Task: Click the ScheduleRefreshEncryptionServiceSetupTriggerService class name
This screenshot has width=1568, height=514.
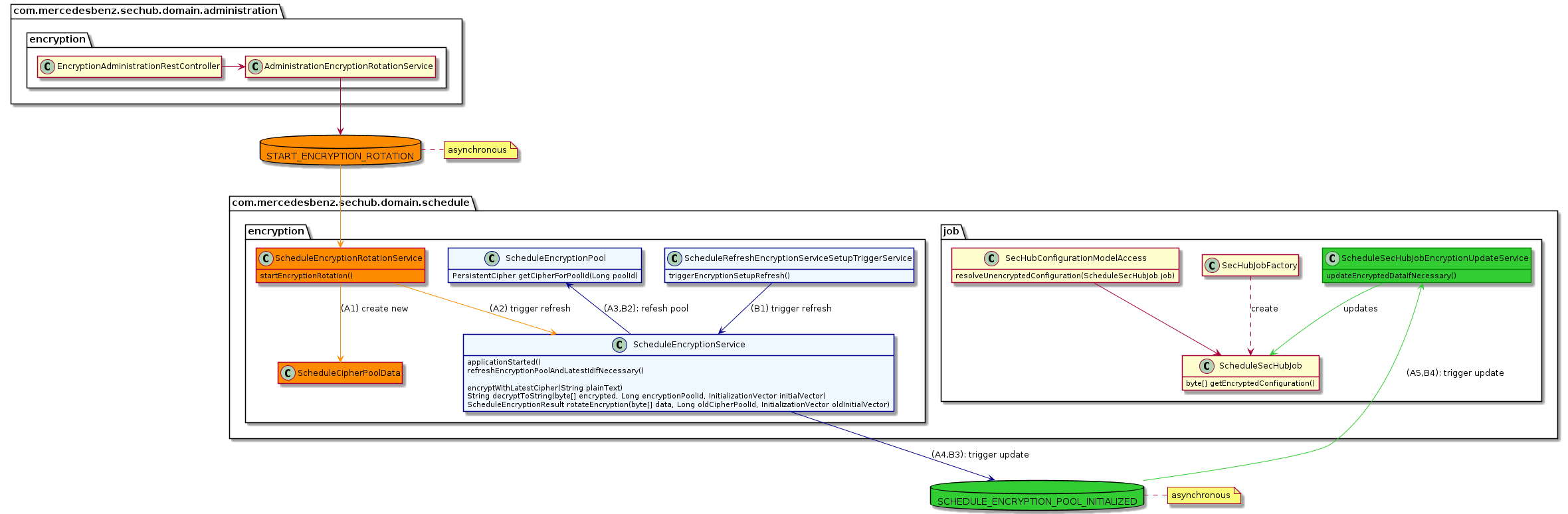Action: point(798,258)
